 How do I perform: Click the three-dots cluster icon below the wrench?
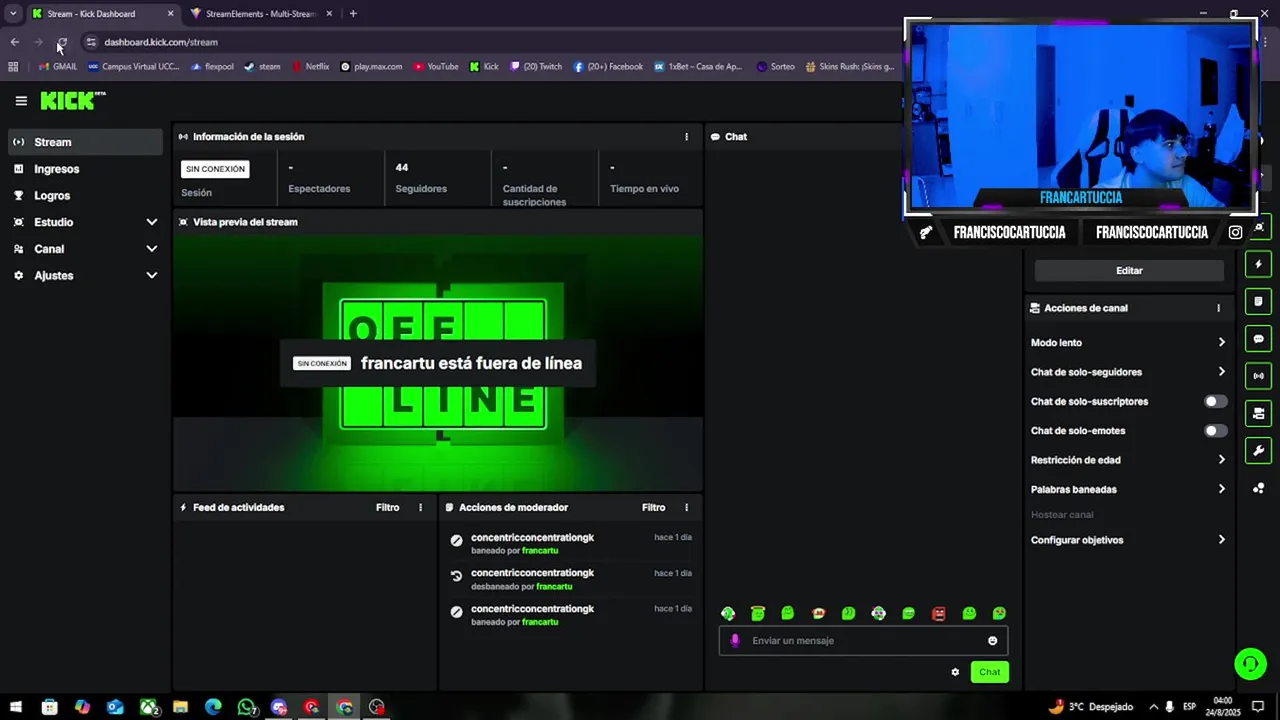tap(1259, 488)
